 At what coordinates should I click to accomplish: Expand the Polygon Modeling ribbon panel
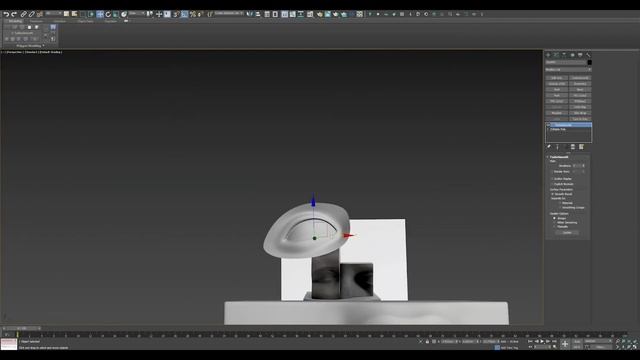[x=31, y=46]
